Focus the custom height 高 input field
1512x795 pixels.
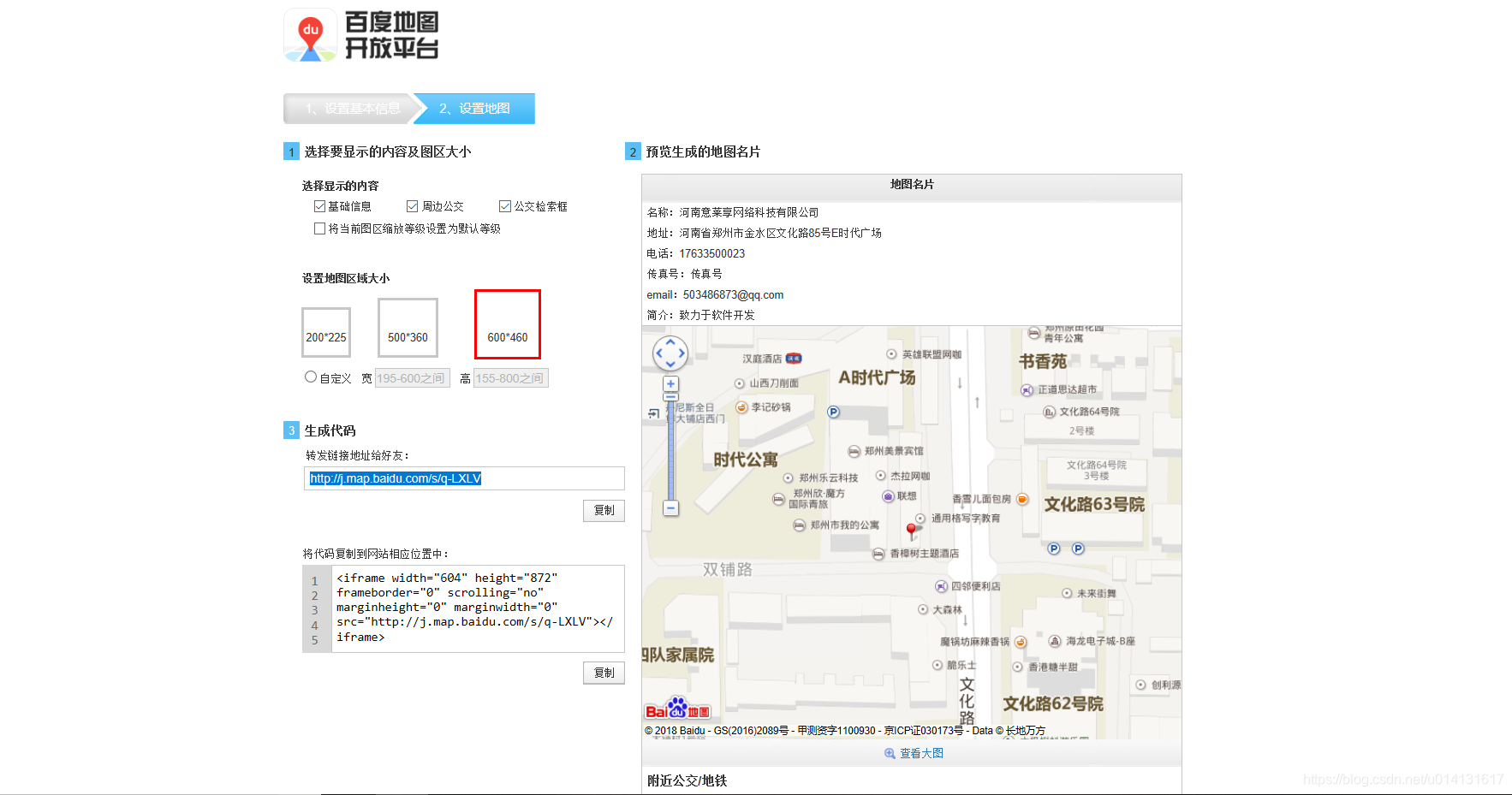coord(511,378)
